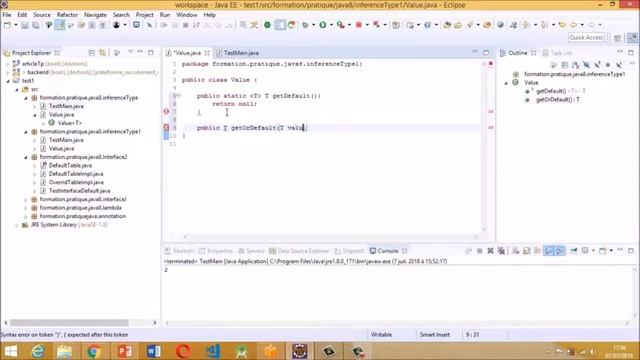Expand the JRE System Library node
Viewport: 640px width, 360px height.
pyautogui.click(x=17, y=225)
